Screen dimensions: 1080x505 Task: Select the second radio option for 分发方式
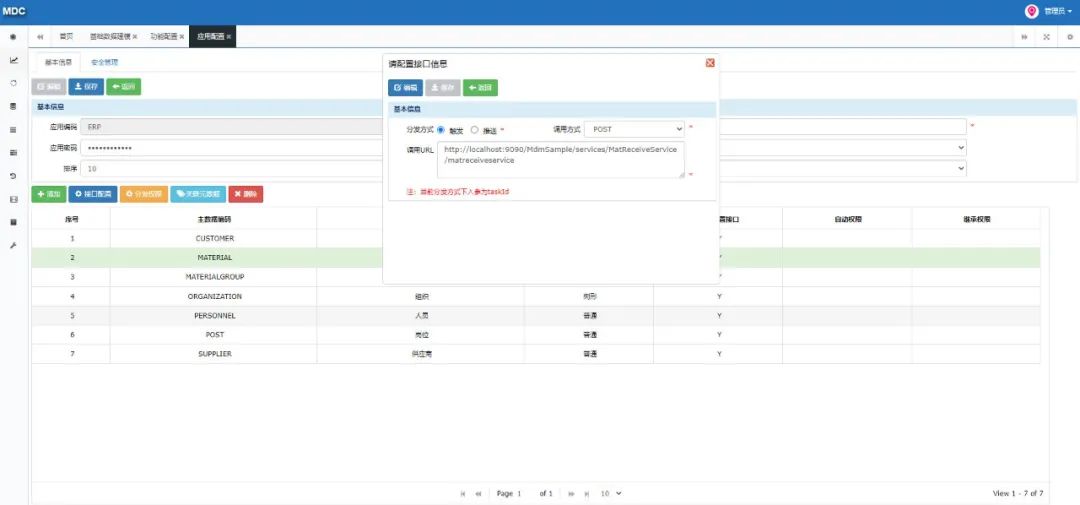click(x=475, y=129)
